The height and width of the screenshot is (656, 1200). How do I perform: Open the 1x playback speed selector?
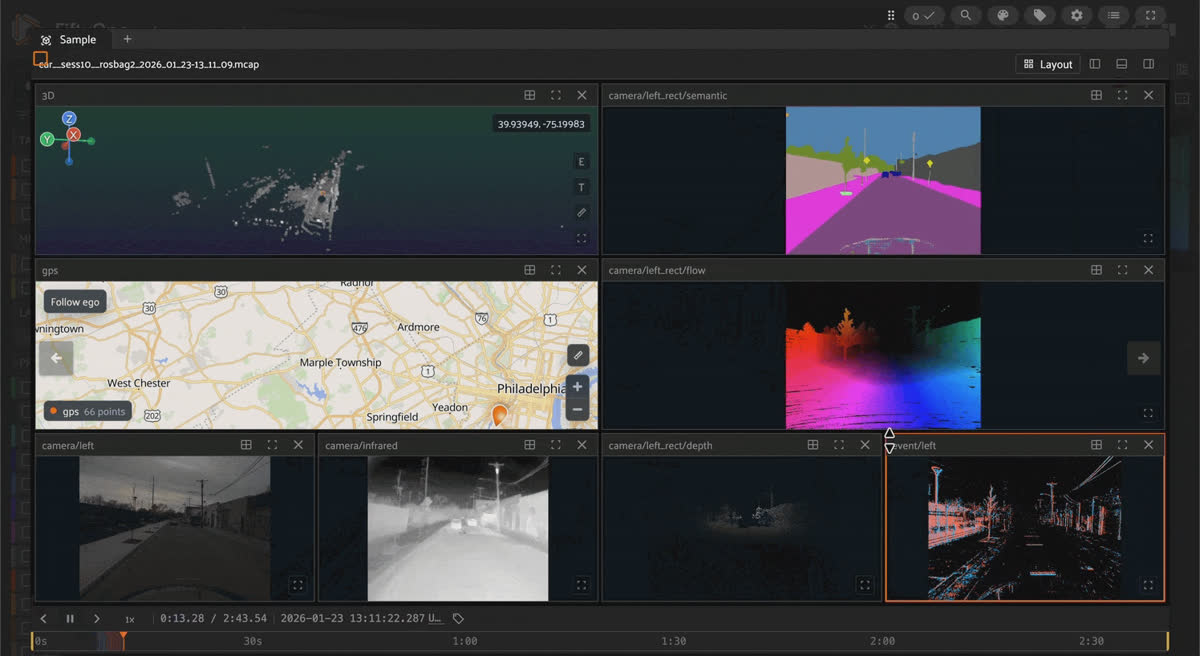point(130,619)
